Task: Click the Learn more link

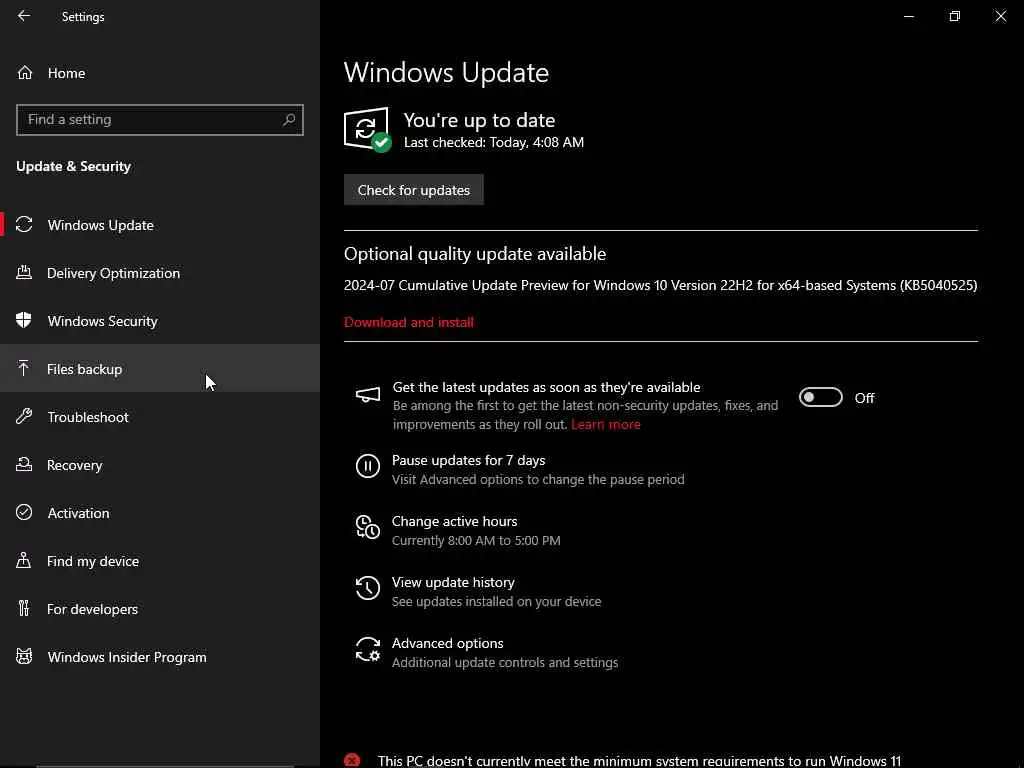Action: pos(605,424)
